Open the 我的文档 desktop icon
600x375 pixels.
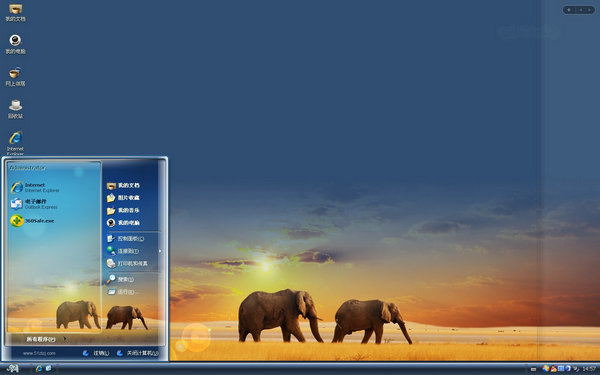pyautogui.click(x=15, y=12)
